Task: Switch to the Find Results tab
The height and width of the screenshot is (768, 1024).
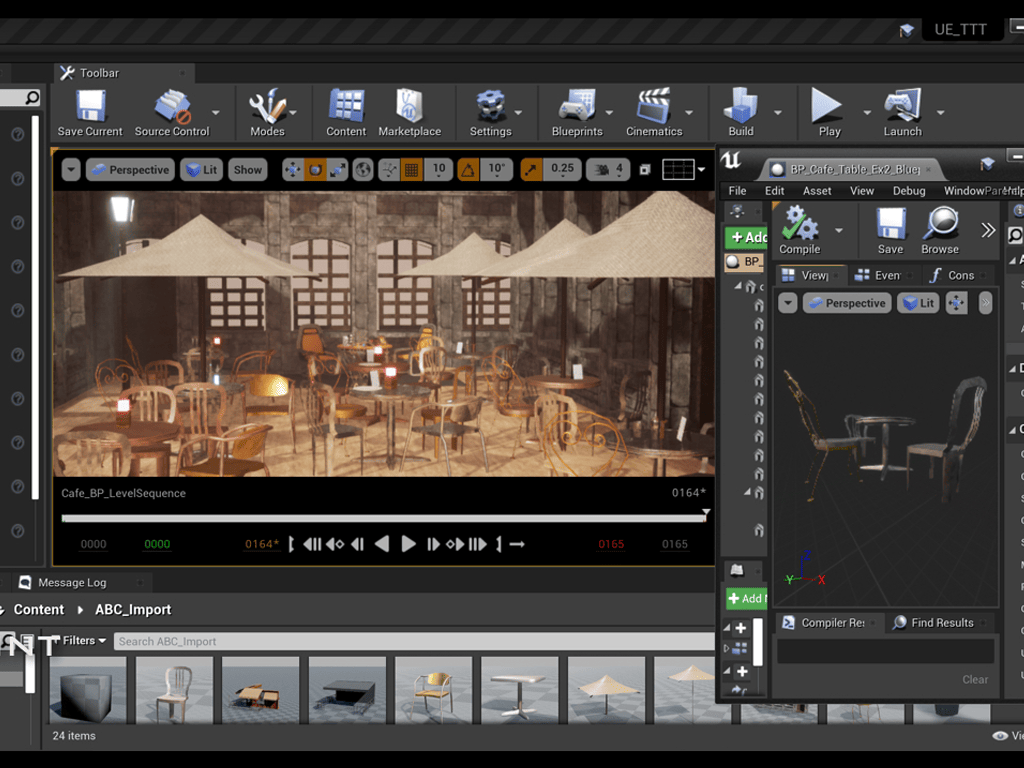Action: (936, 623)
